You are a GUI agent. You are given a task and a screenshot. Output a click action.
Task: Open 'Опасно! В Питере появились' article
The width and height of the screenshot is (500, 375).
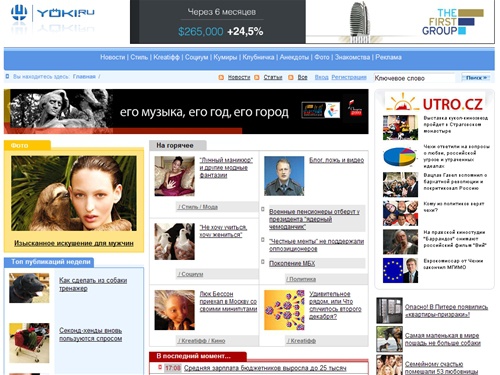click(x=446, y=311)
